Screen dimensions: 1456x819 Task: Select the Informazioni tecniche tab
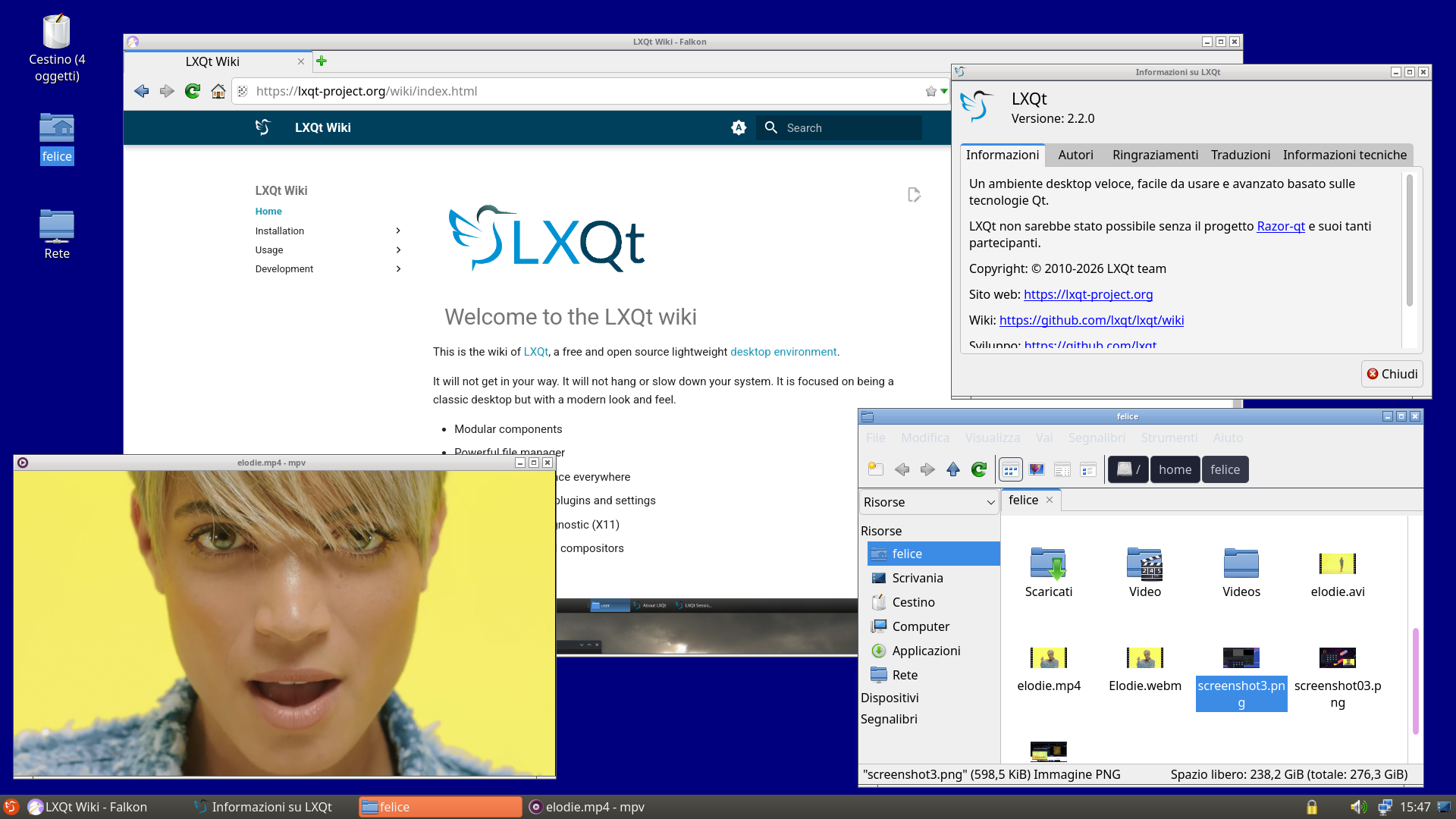pos(1345,155)
